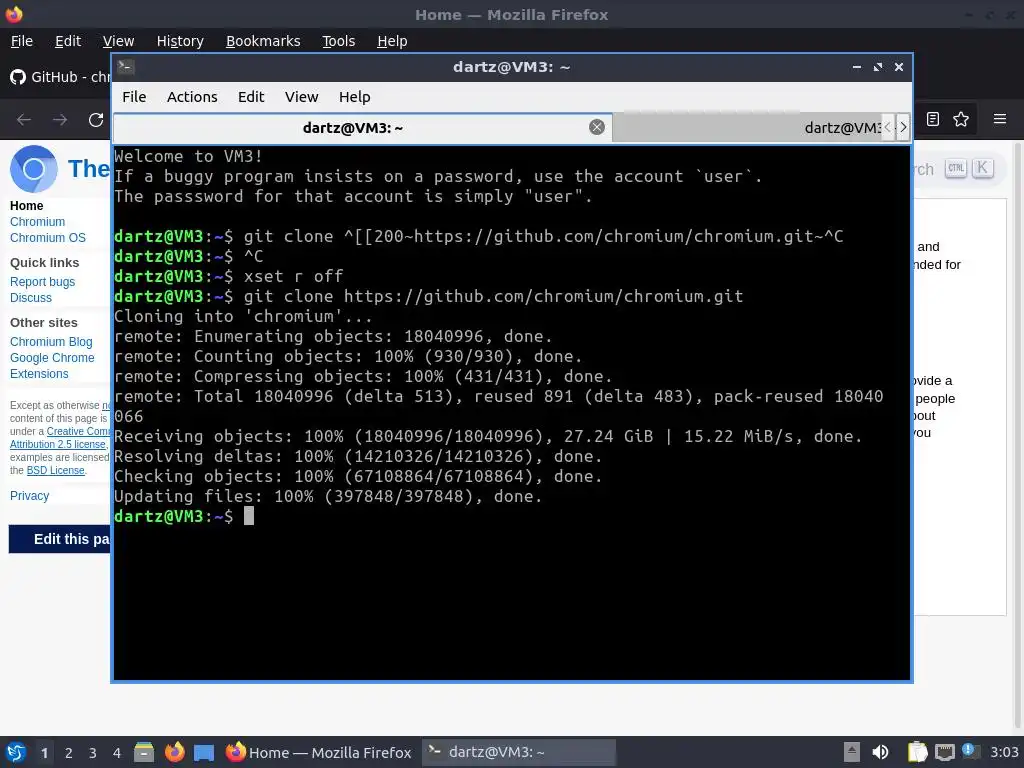Select the first dartz@VM3 terminal tab

click(x=352, y=127)
